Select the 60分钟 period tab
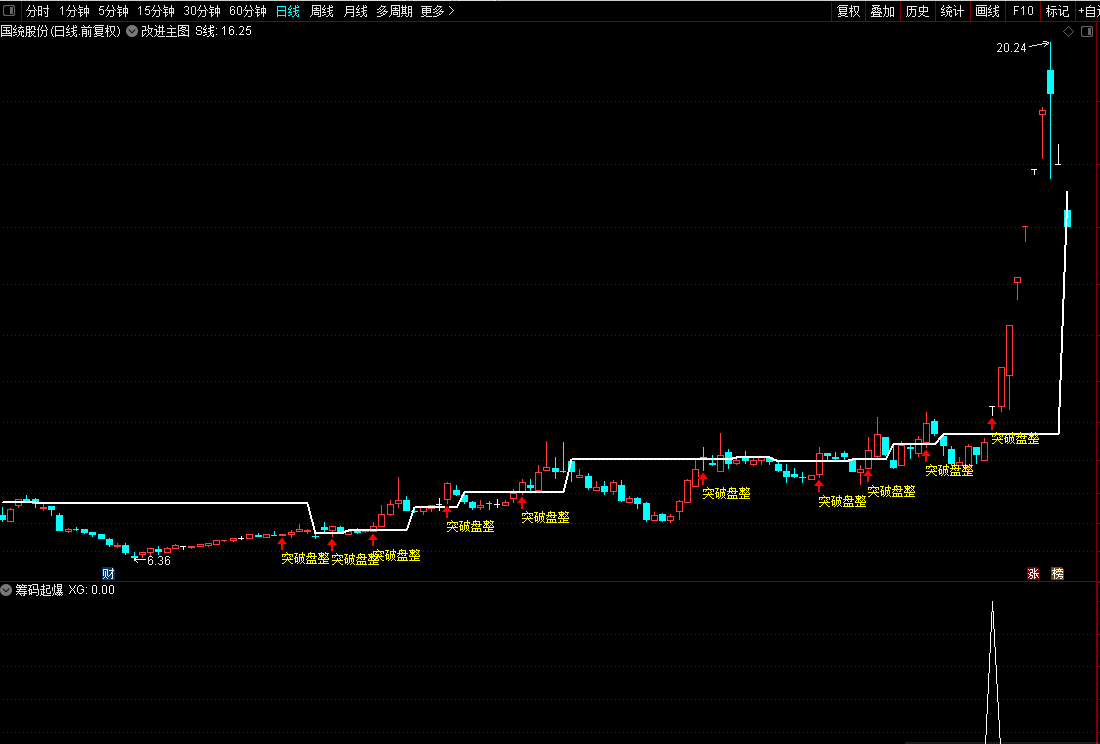The width and height of the screenshot is (1100, 744). click(248, 11)
